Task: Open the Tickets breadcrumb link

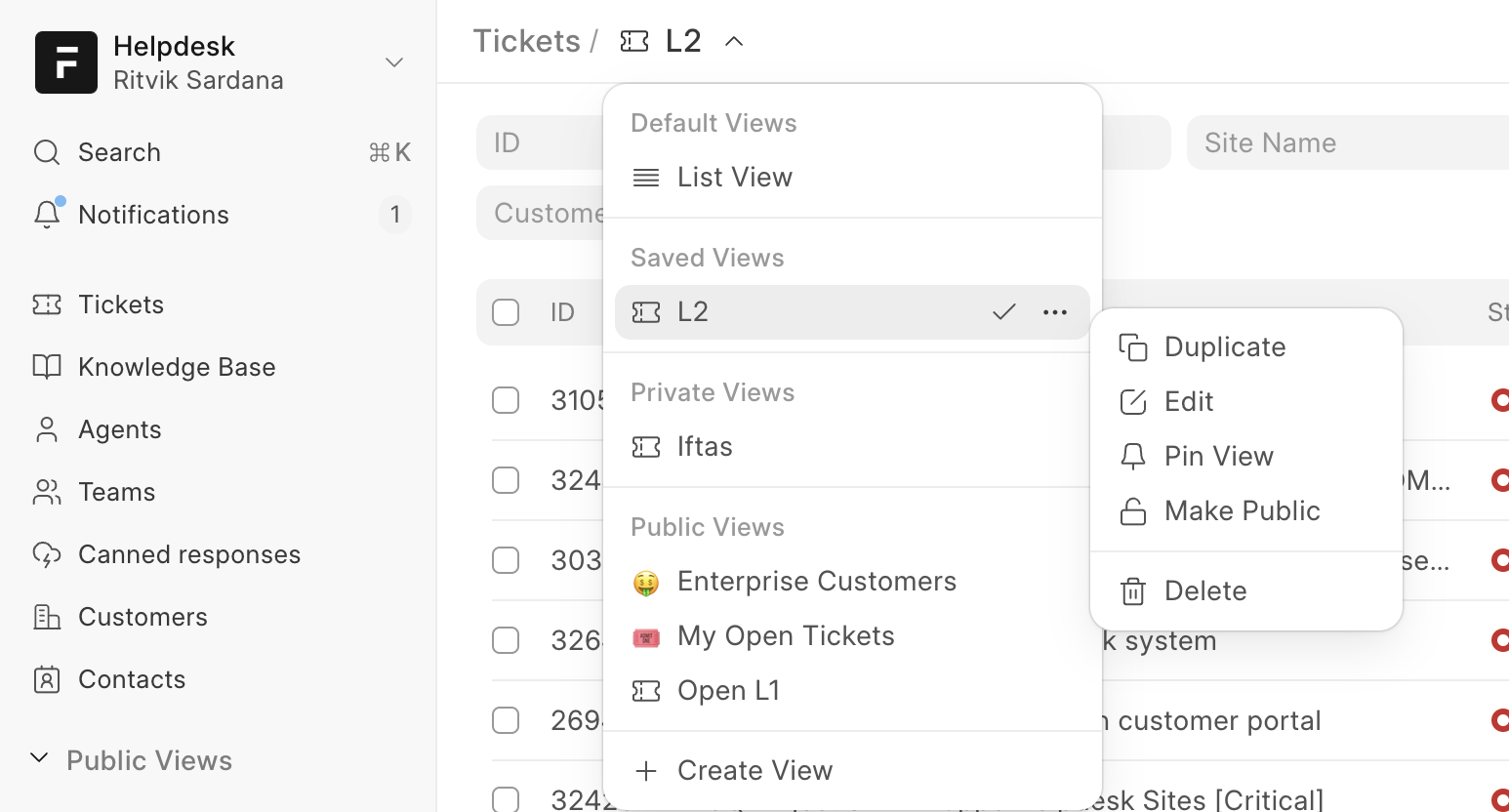Action: pyautogui.click(x=526, y=41)
